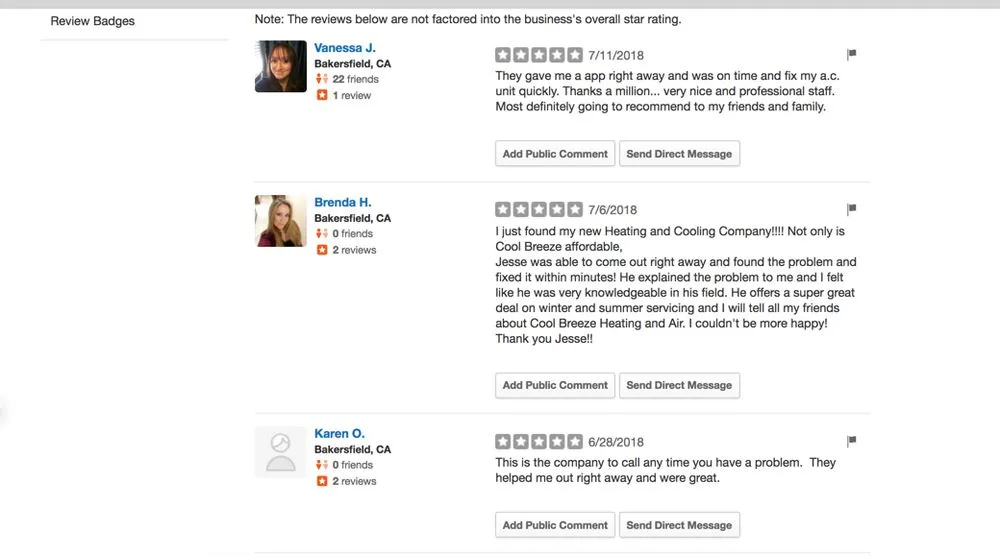This screenshot has width=1000, height=557.
Task: Click Vanessa J.'s five-star rating
Action: (x=538, y=54)
